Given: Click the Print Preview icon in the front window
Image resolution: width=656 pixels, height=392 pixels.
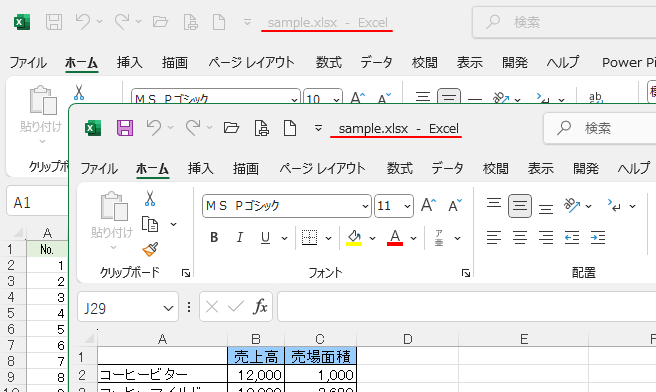Looking at the screenshot, I should pyautogui.click(x=261, y=128).
